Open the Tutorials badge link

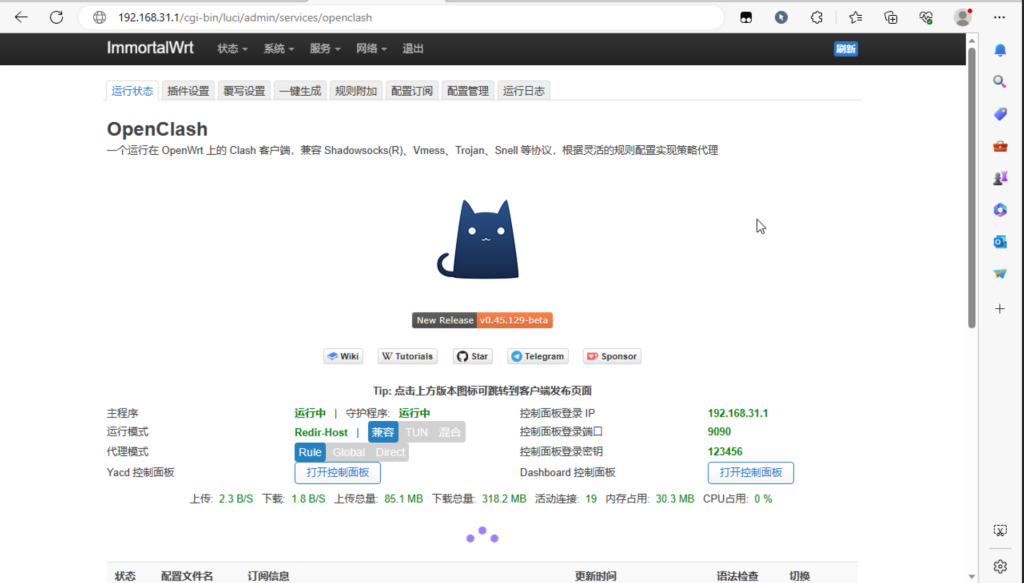(x=408, y=356)
